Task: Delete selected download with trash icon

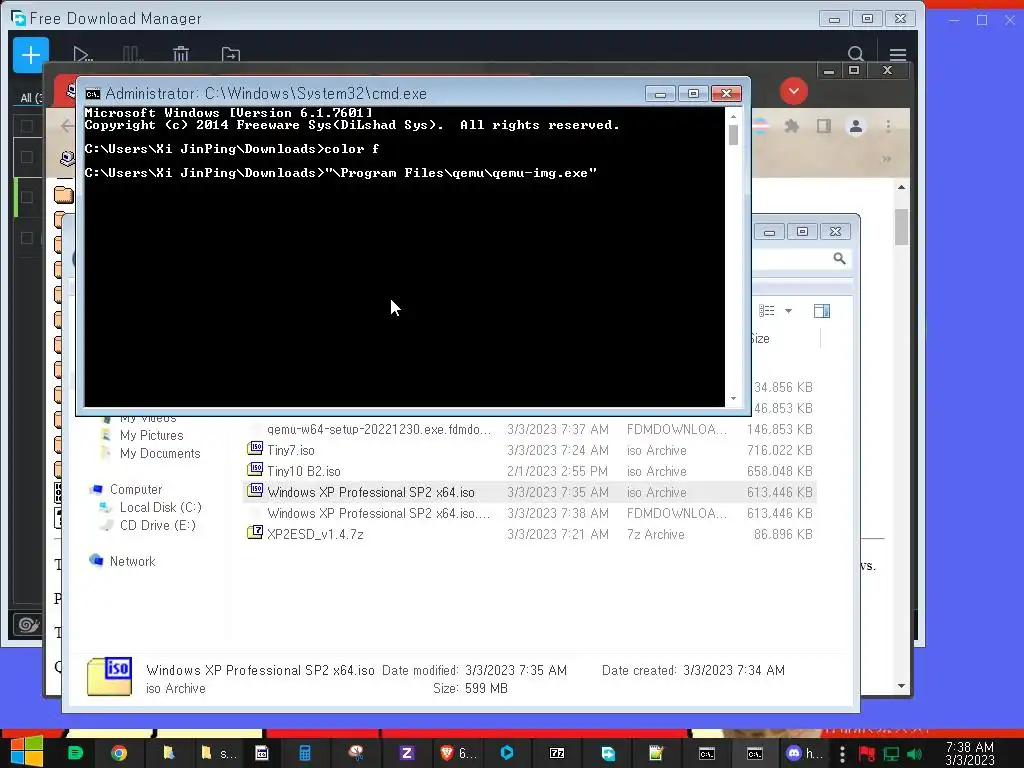Action: click(181, 54)
